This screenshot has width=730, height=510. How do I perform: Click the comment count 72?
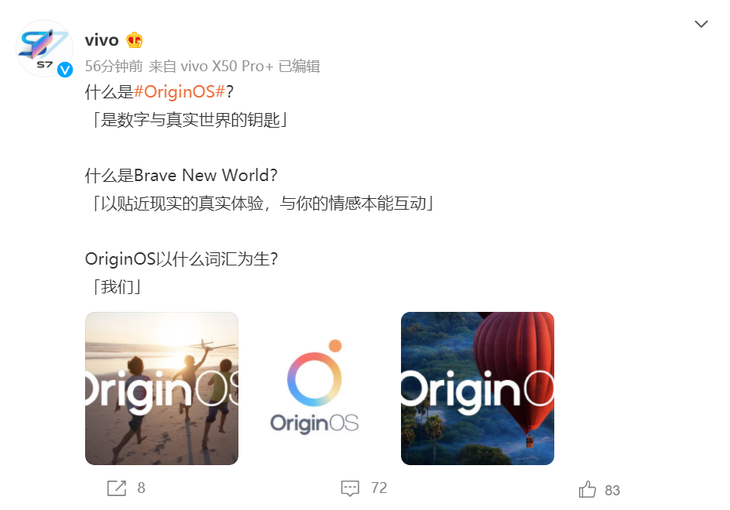pos(379,488)
